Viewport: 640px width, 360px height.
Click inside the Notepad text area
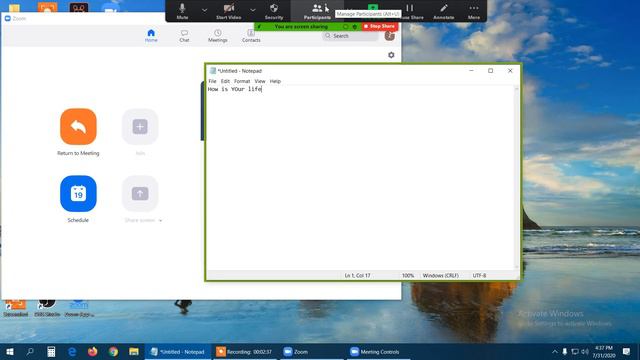(360, 178)
